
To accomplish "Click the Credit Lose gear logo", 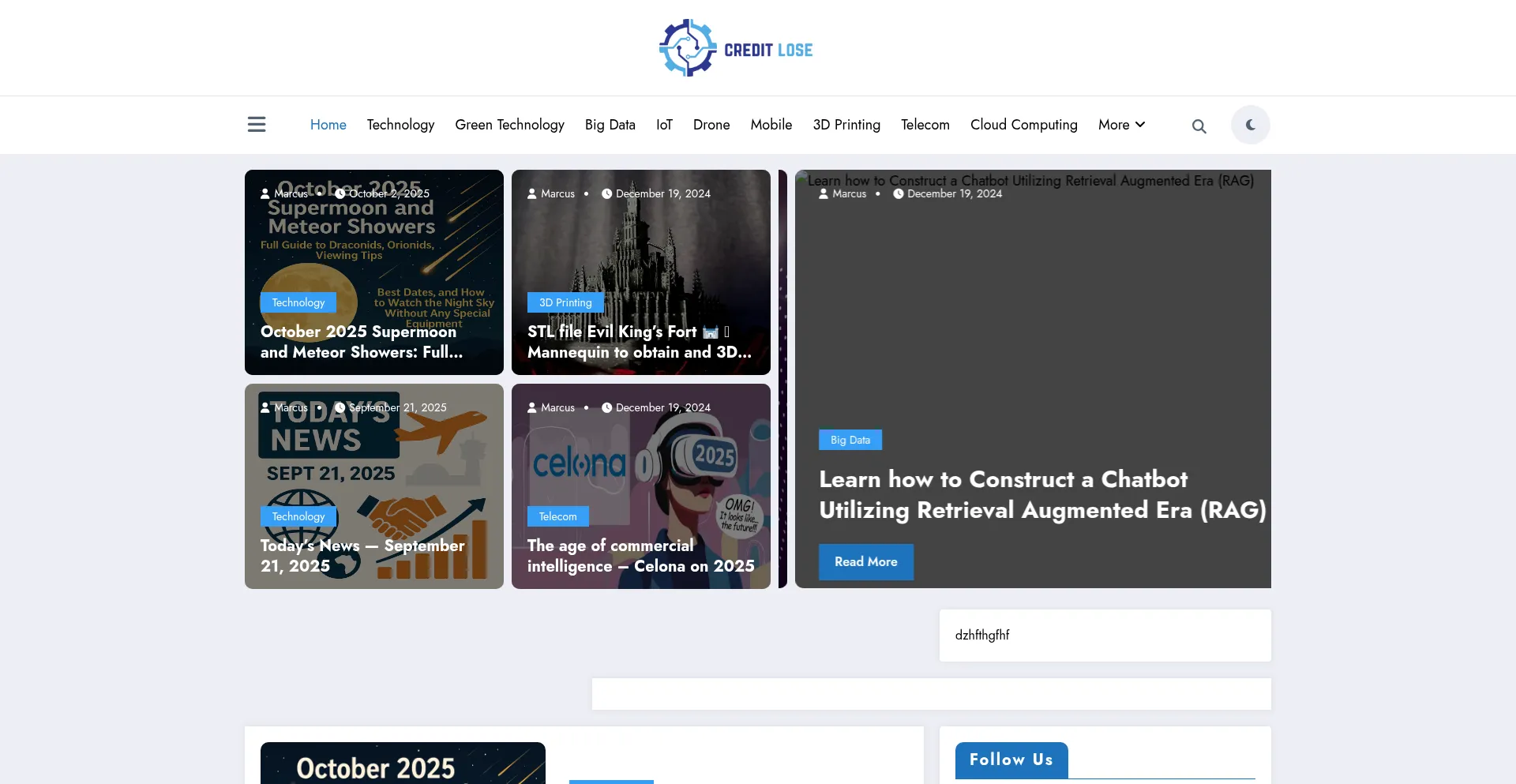I will click(x=688, y=48).
